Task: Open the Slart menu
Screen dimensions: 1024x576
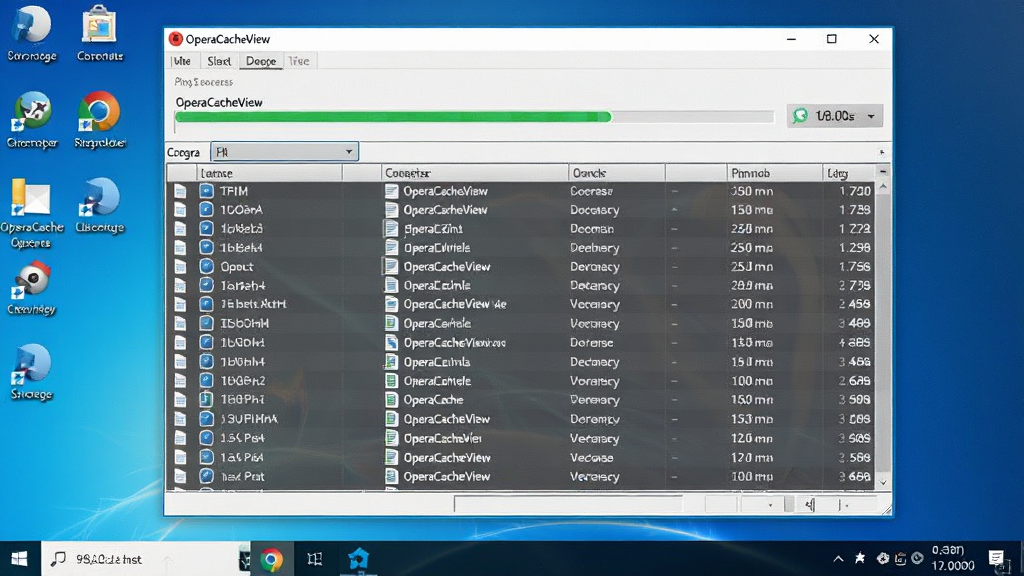Action: pos(219,61)
